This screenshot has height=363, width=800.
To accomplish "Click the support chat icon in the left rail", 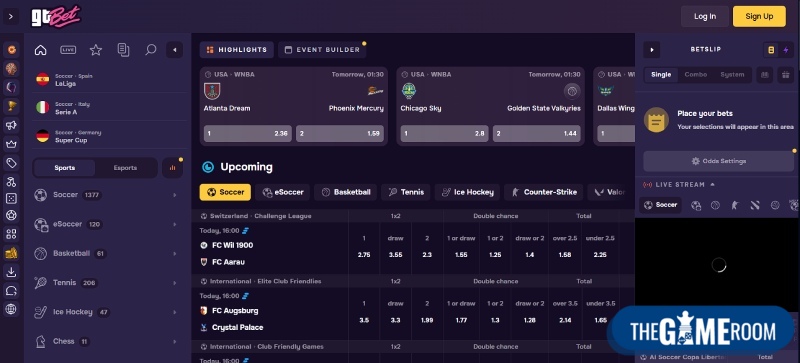I will click(x=11, y=291).
